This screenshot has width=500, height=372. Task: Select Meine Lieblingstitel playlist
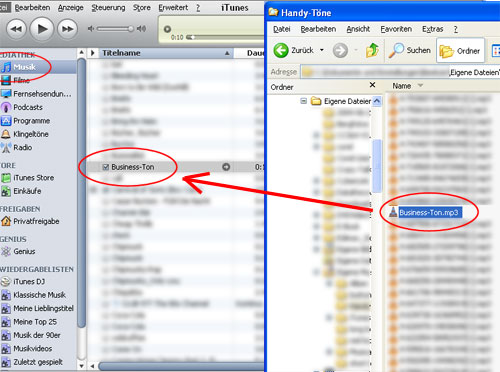37,309
